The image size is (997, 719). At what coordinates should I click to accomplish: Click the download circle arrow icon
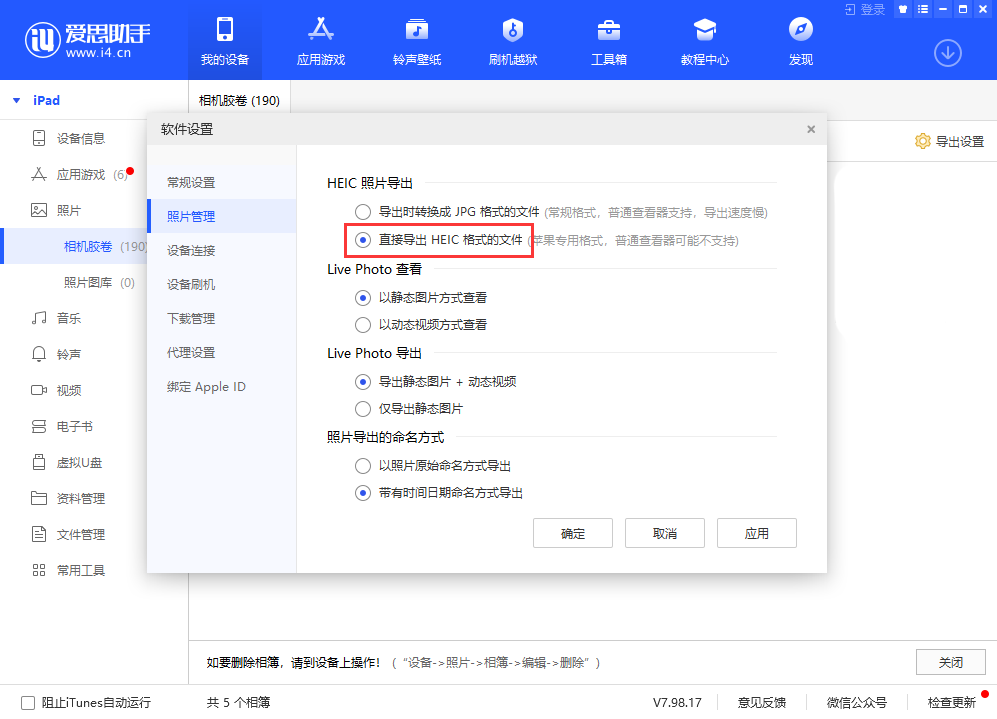947,53
